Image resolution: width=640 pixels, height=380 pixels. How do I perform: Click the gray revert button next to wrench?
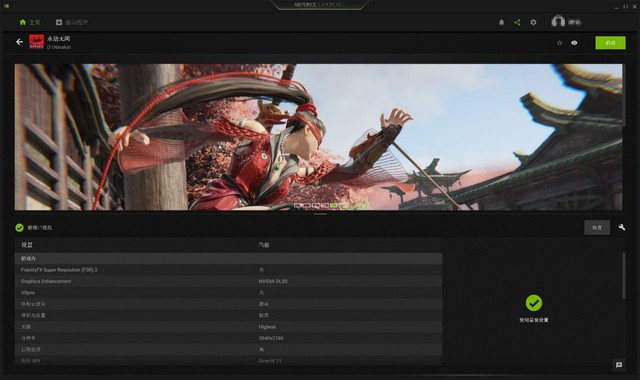click(x=597, y=227)
